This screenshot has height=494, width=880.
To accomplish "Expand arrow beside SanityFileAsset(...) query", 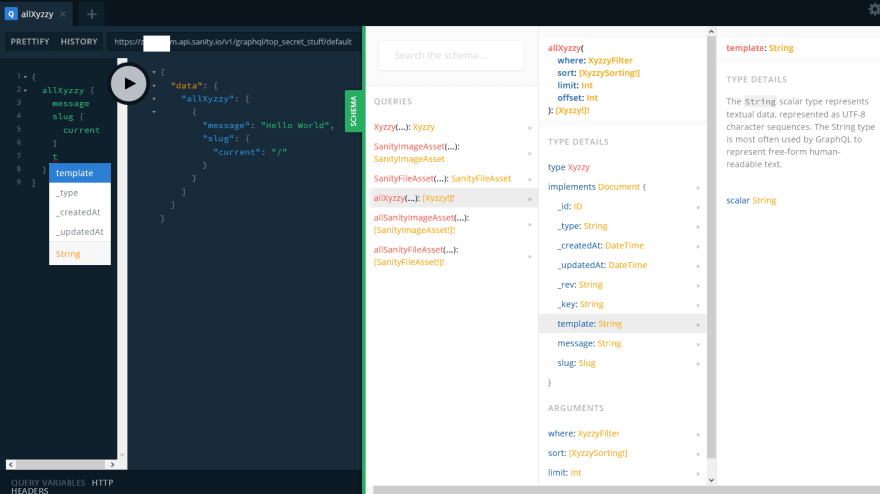I will [x=530, y=179].
